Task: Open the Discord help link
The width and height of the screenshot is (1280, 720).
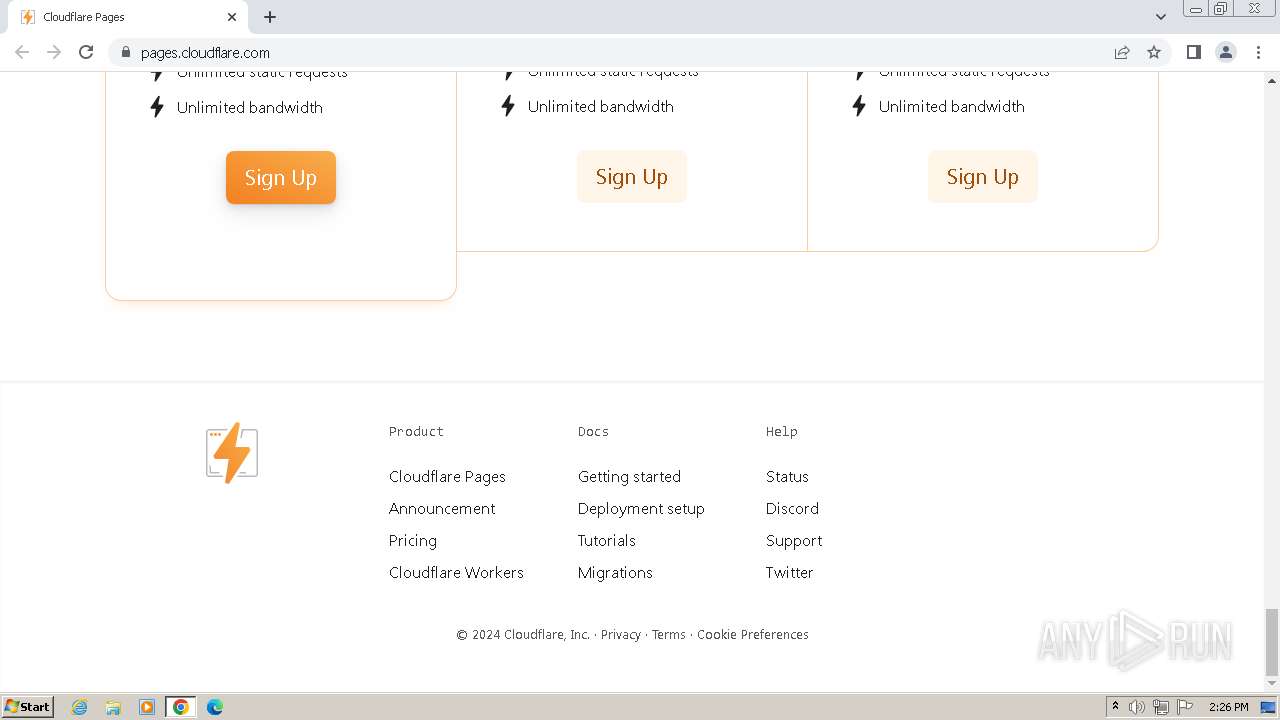Action: [x=792, y=508]
